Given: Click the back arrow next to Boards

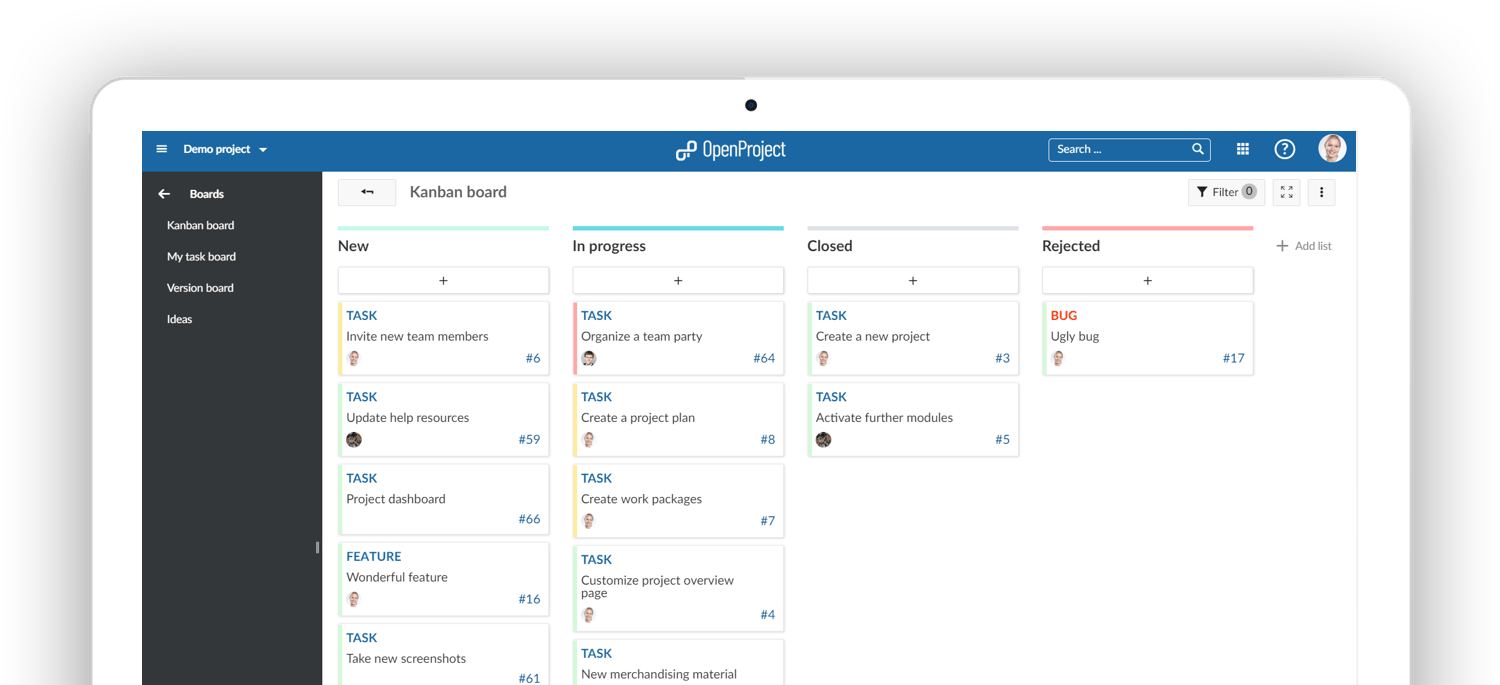Looking at the screenshot, I should 163,193.
